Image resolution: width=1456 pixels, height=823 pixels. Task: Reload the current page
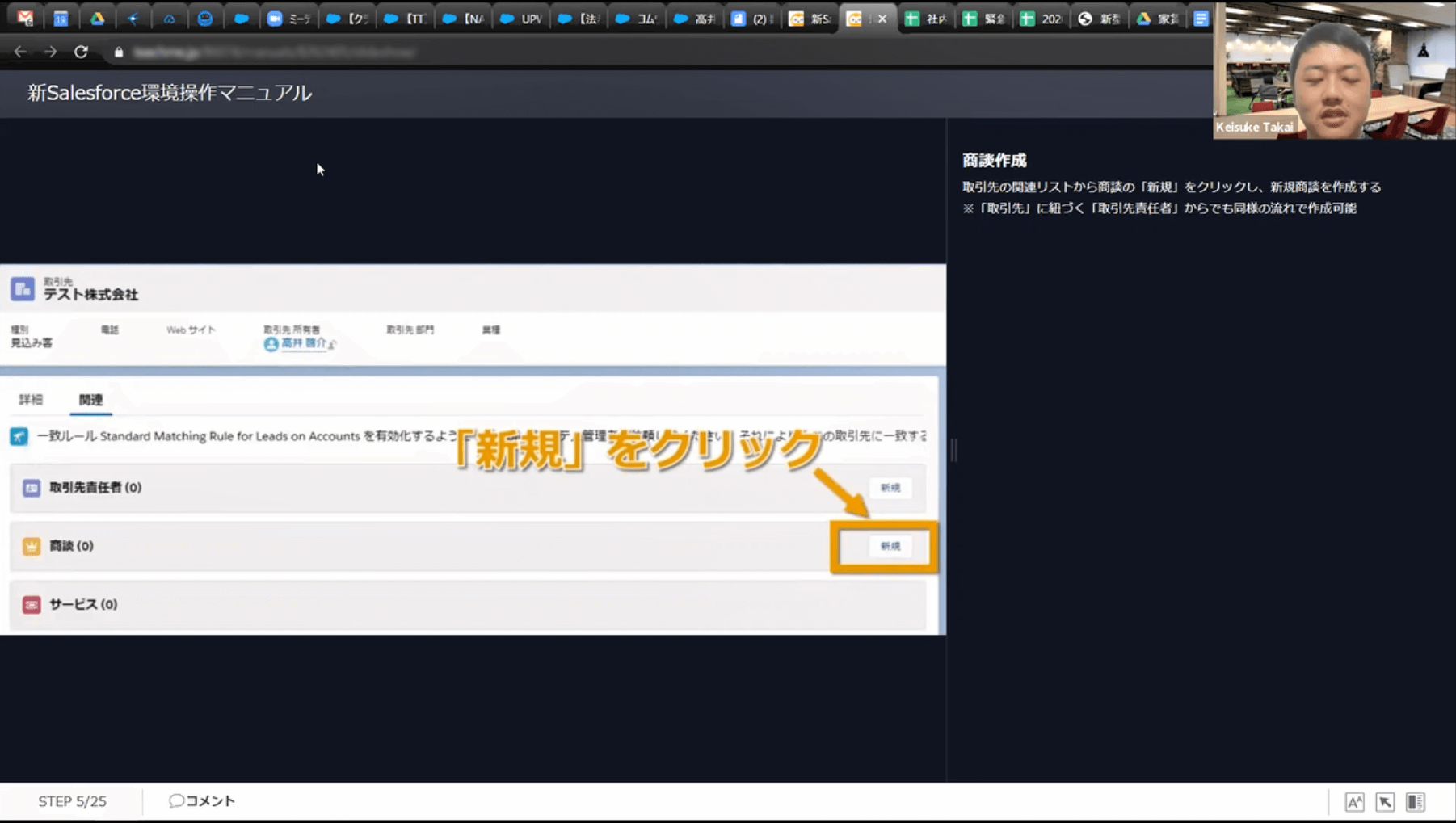81,52
